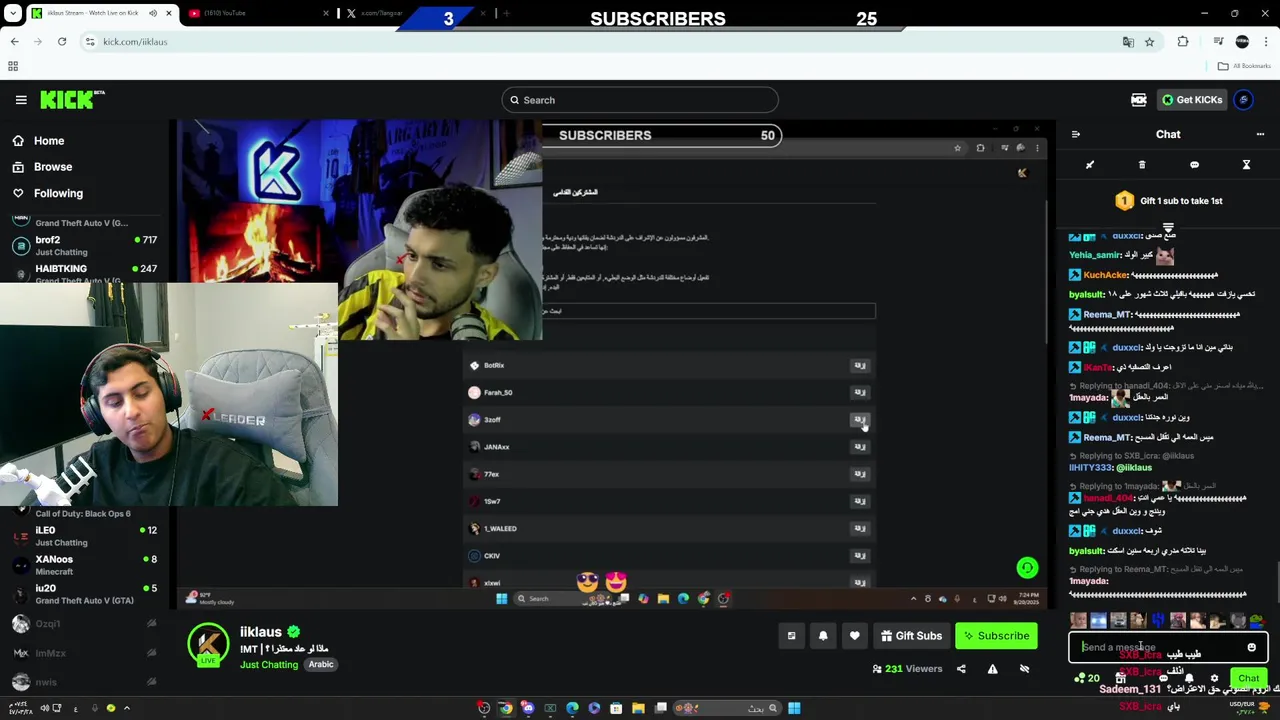Open chat settings gear icon
Viewport: 1280px width, 720px height.
coord(1214,678)
